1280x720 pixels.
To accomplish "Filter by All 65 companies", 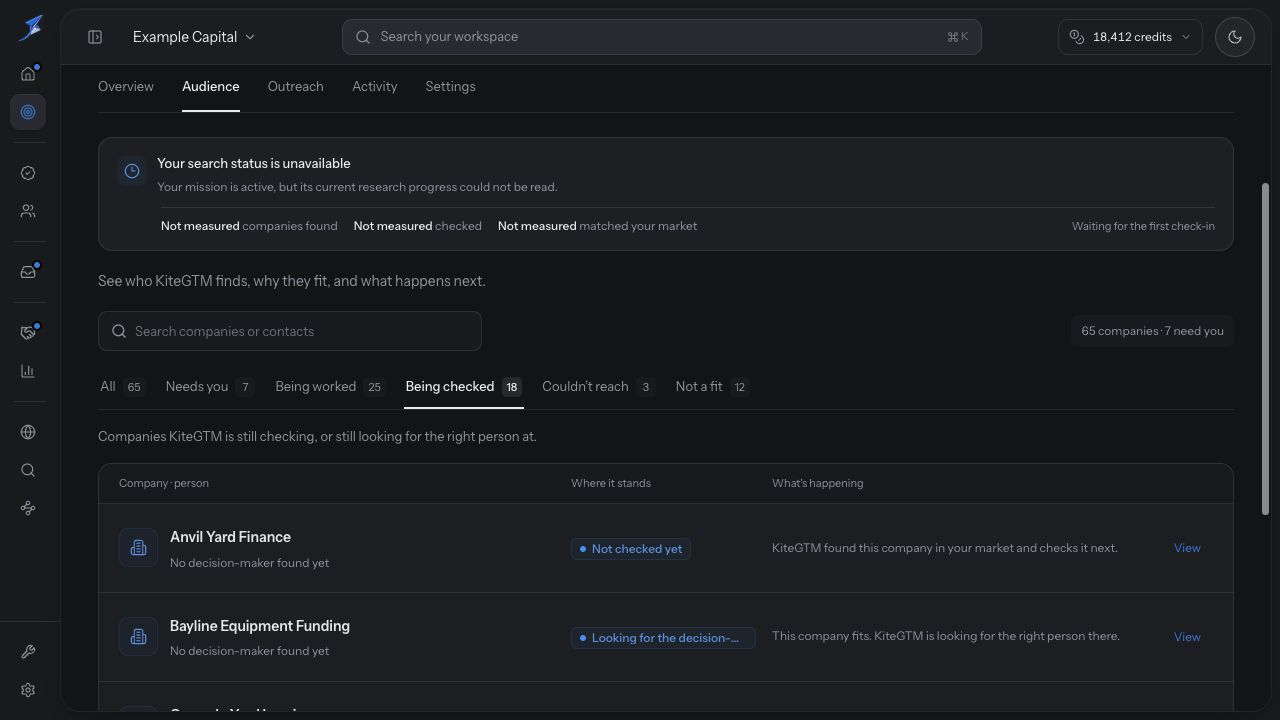I will click(x=122, y=387).
